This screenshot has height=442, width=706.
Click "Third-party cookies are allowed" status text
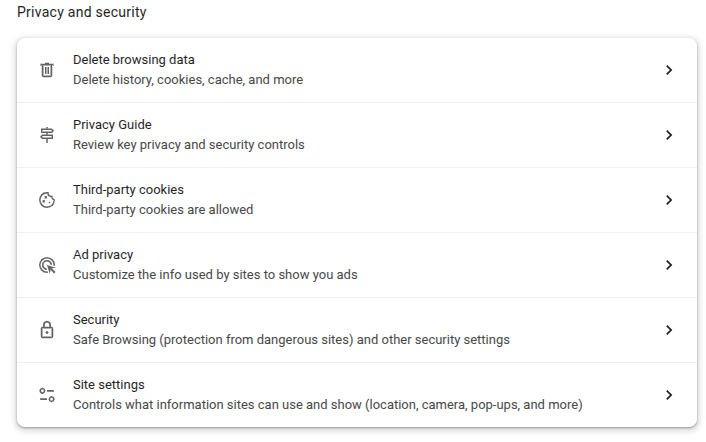pos(163,210)
